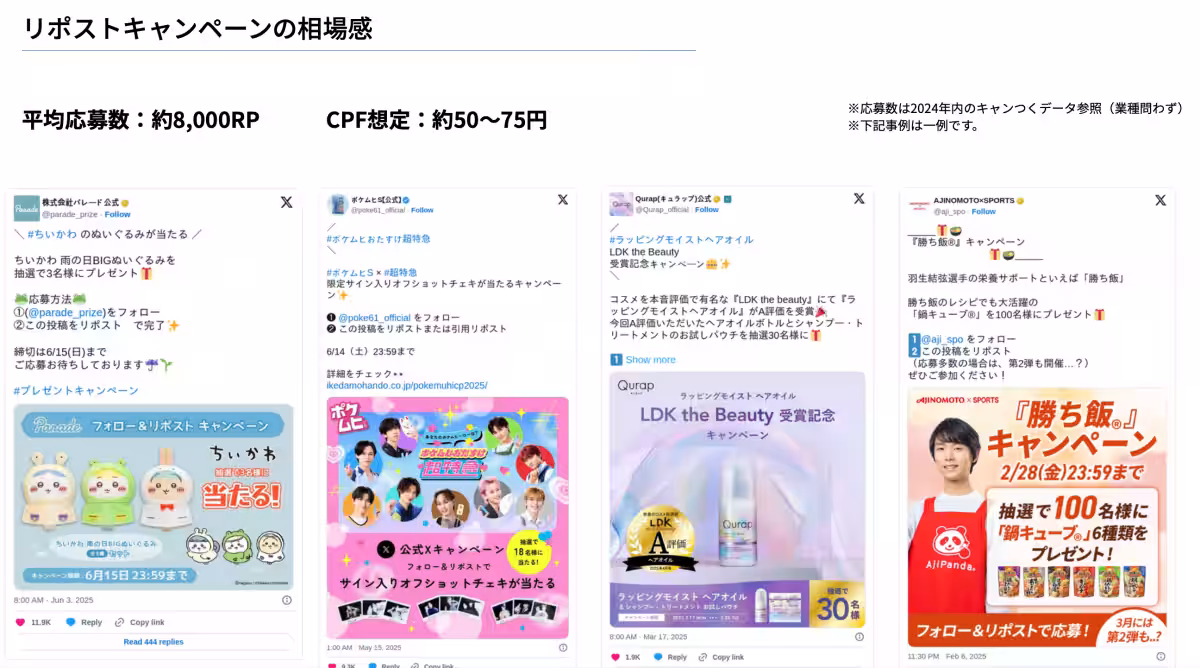Click the reply bubble icon on Qurap tweet
Viewport: 1200px width, 668px height.
click(658, 657)
